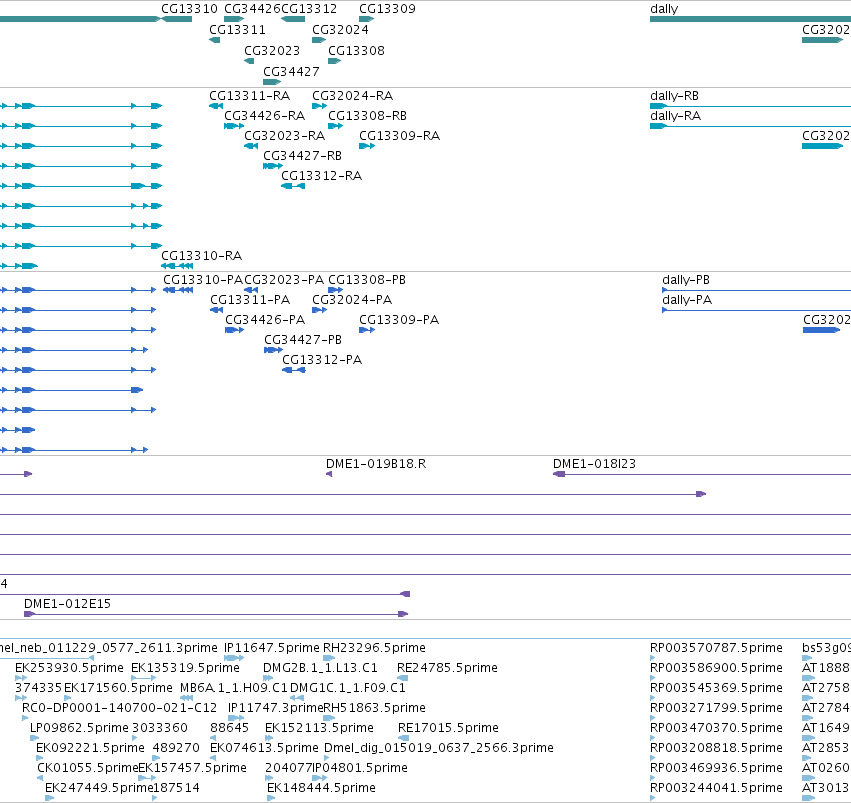Viewport: 851px width, 803px height.
Task: Select transcript CG13312-RA
Action: coord(321,176)
